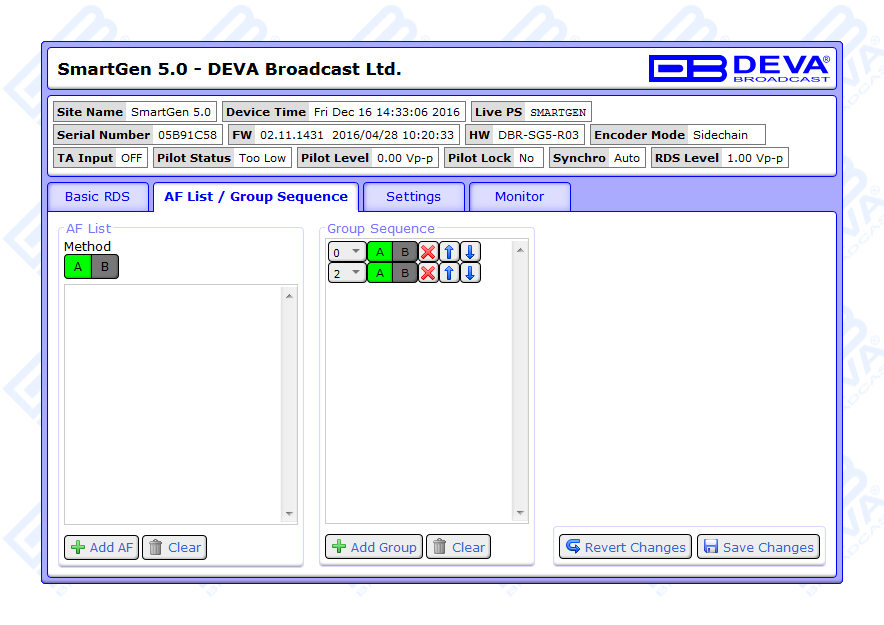Delete the group 2 sequence row

point(428,273)
